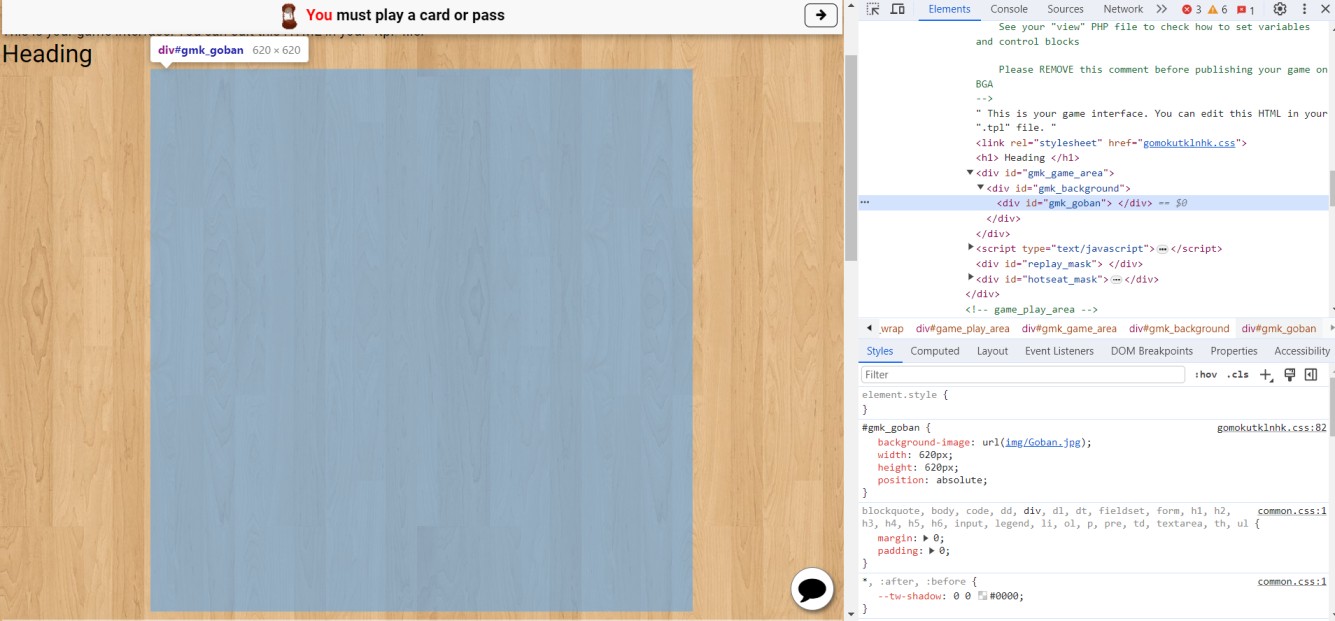Click the highlighted gmk_goban board area
The height and width of the screenshot is (621, 1335).
coord(421,340)
